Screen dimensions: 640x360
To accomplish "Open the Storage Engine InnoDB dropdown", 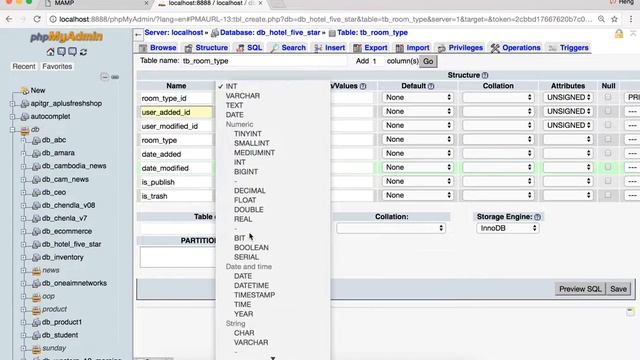I will [508, 228].
